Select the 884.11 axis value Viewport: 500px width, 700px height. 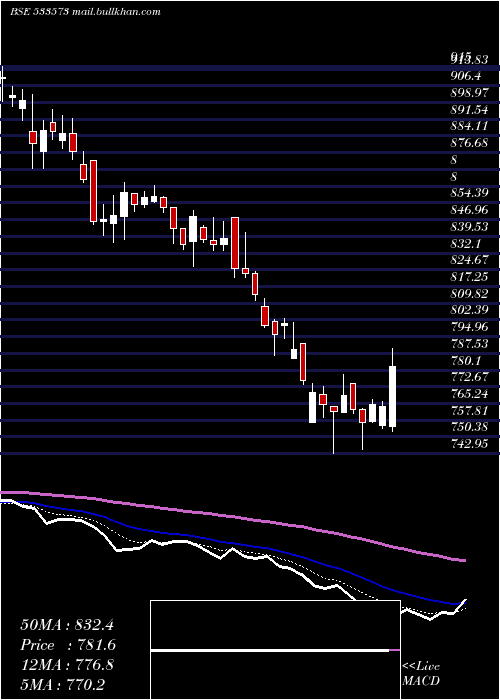[469, 127]
